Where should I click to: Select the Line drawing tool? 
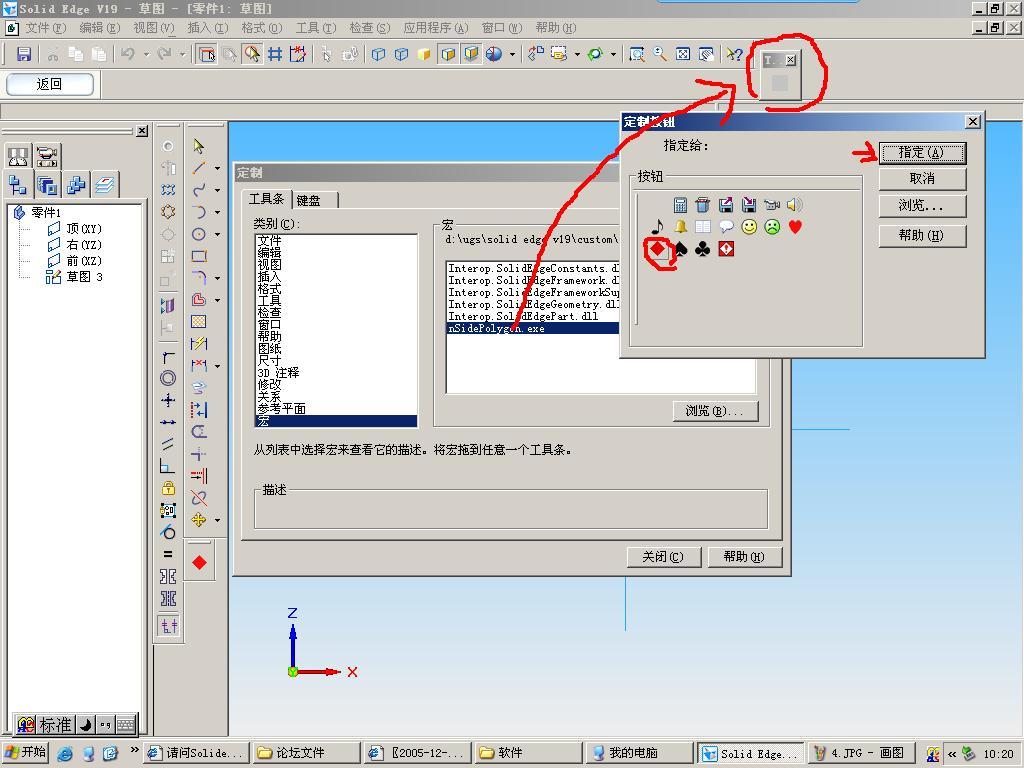pos(199,168)
